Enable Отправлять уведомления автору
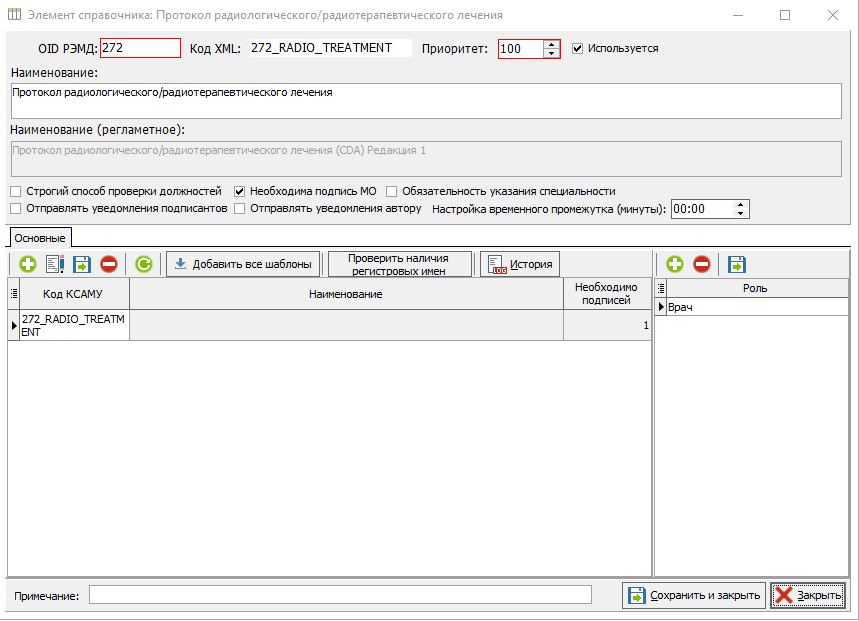Viewport: 859px width, 621px height. coord(239,209)
